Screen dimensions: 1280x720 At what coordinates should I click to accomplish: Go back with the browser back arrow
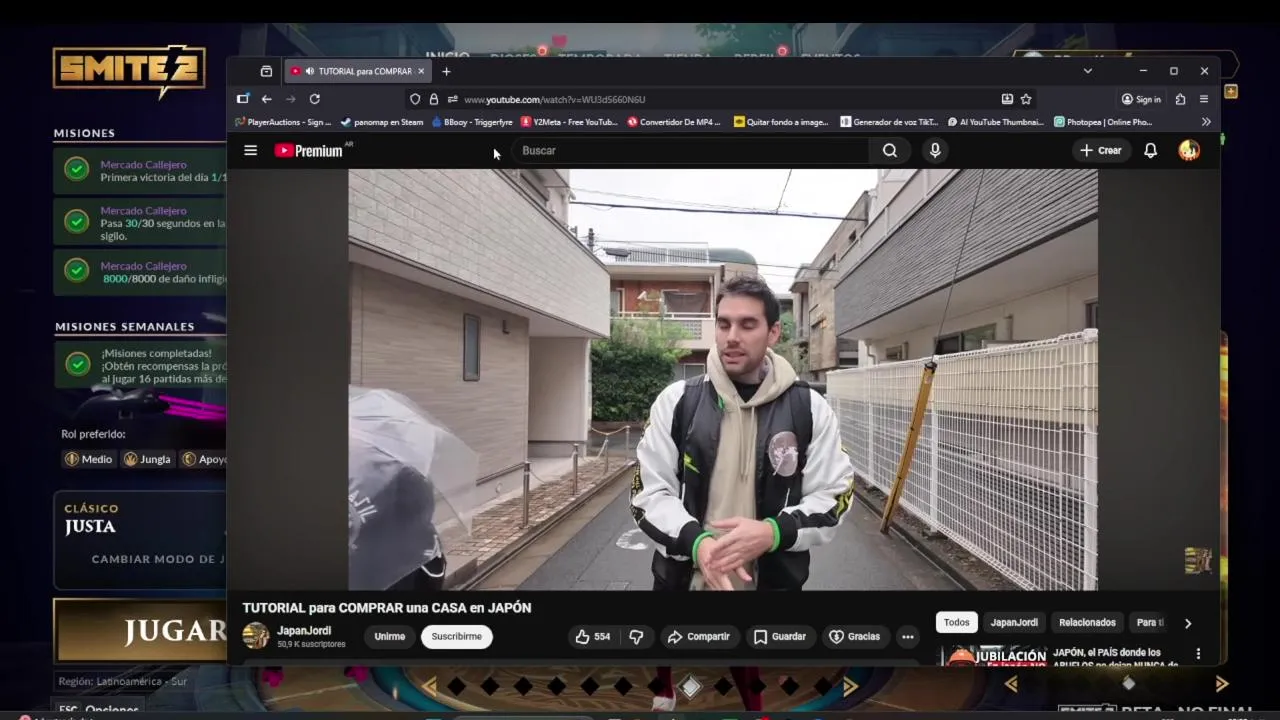[x=267, y=99]
